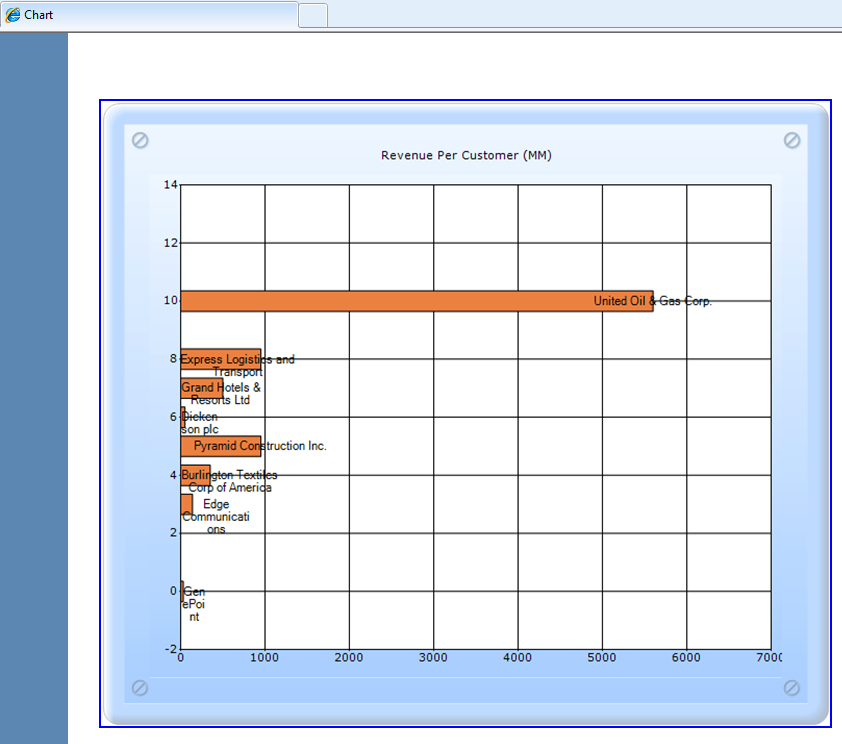Click the 4000 x-axis label
Image resolution: width=842 pixels, height=744 pixels.
(x=517, y=658)
